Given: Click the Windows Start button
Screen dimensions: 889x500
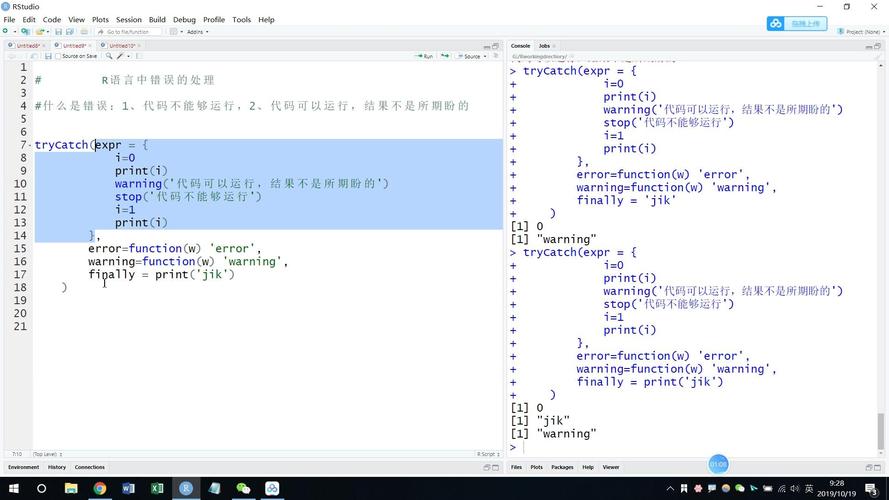Looking at the screenshot, I should click(14, 488).
